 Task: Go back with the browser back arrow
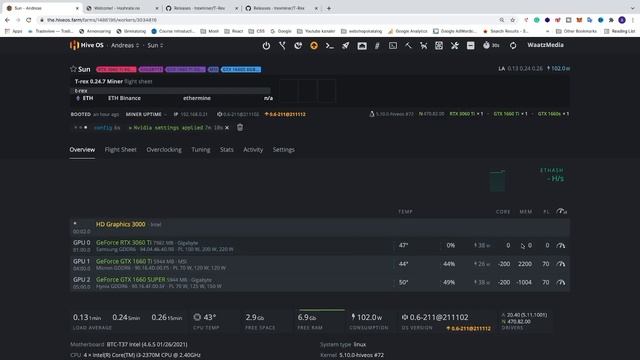coord(7,20)
